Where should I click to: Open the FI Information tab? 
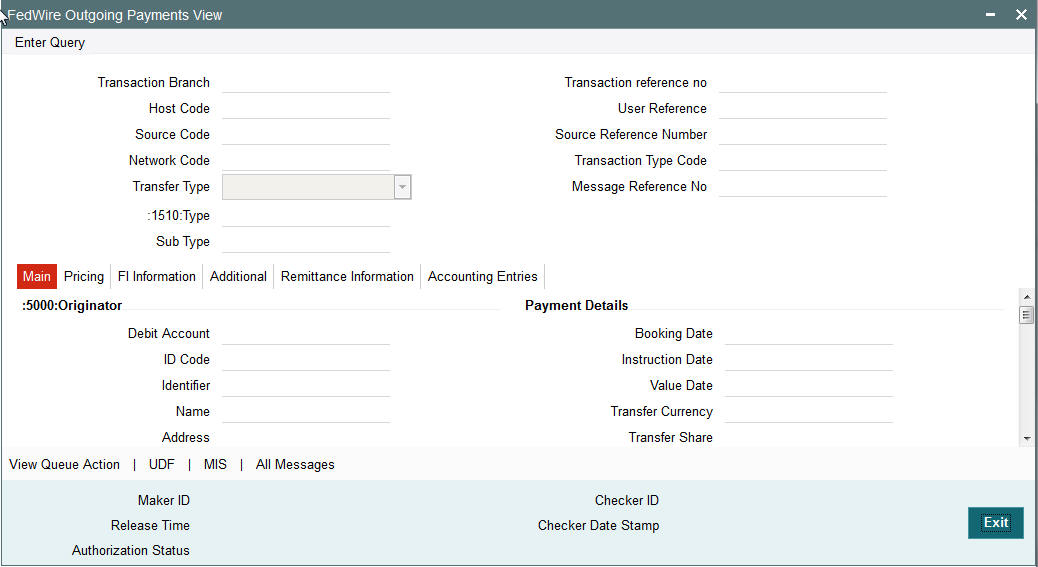tap(157, 277)
